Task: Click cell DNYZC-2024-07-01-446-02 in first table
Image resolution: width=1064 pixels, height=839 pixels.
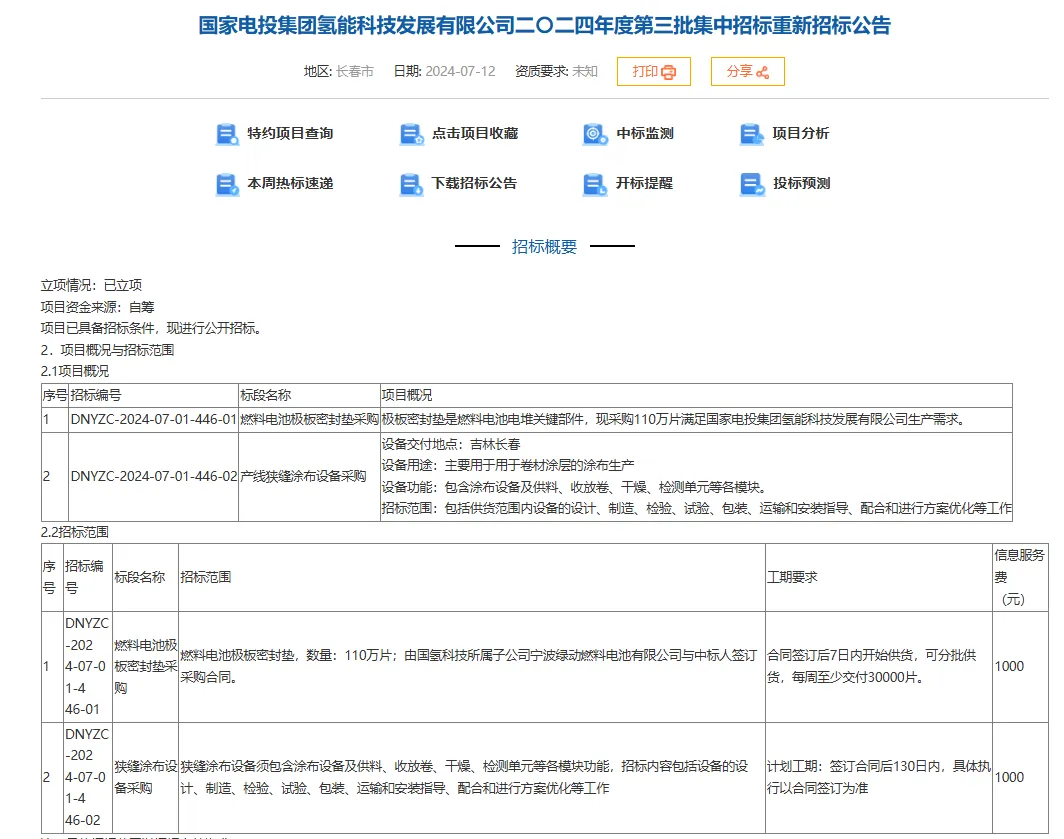Action: click(x=153, y=477)
